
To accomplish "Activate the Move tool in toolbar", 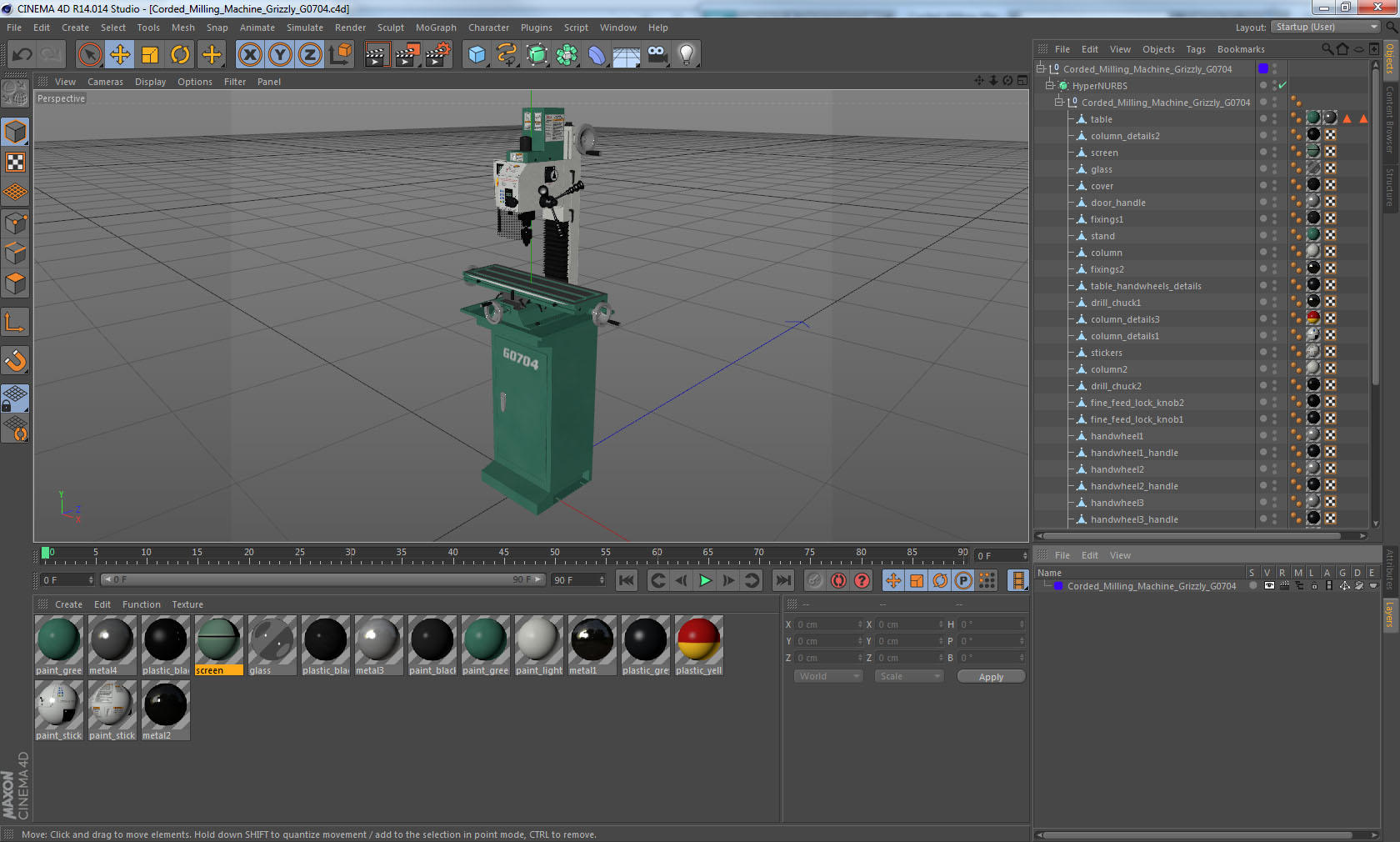I will click(120, 55).
